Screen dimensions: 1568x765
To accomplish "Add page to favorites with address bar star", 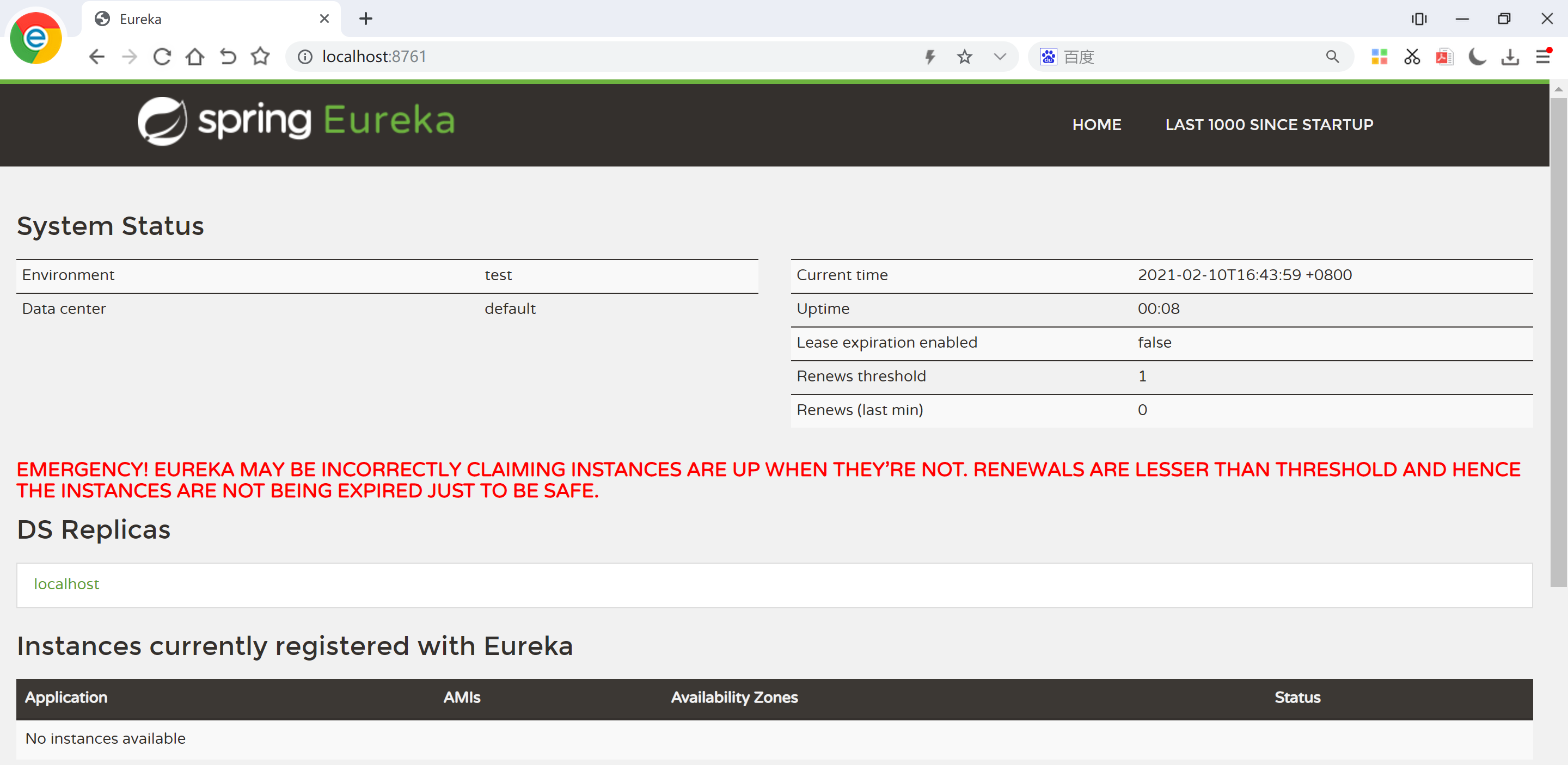I will (964, 57).
